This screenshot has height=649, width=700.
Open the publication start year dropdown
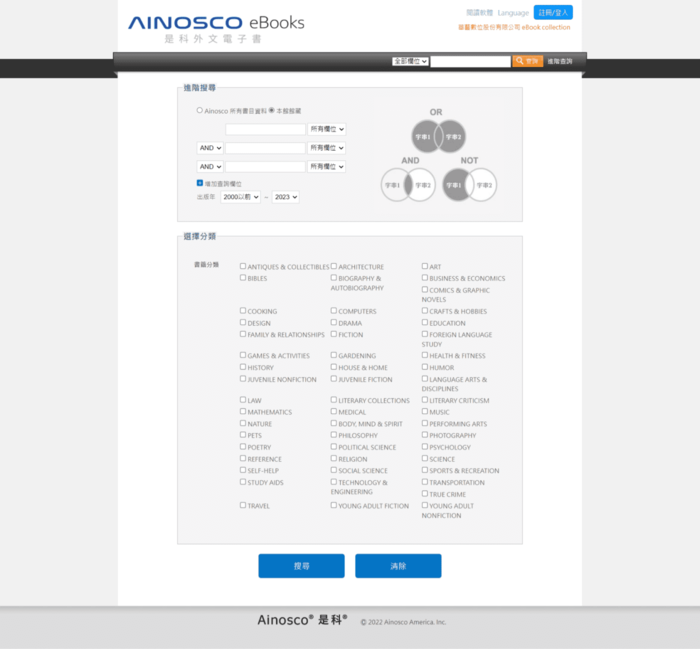pyautogui.click(x=241, y=197)
